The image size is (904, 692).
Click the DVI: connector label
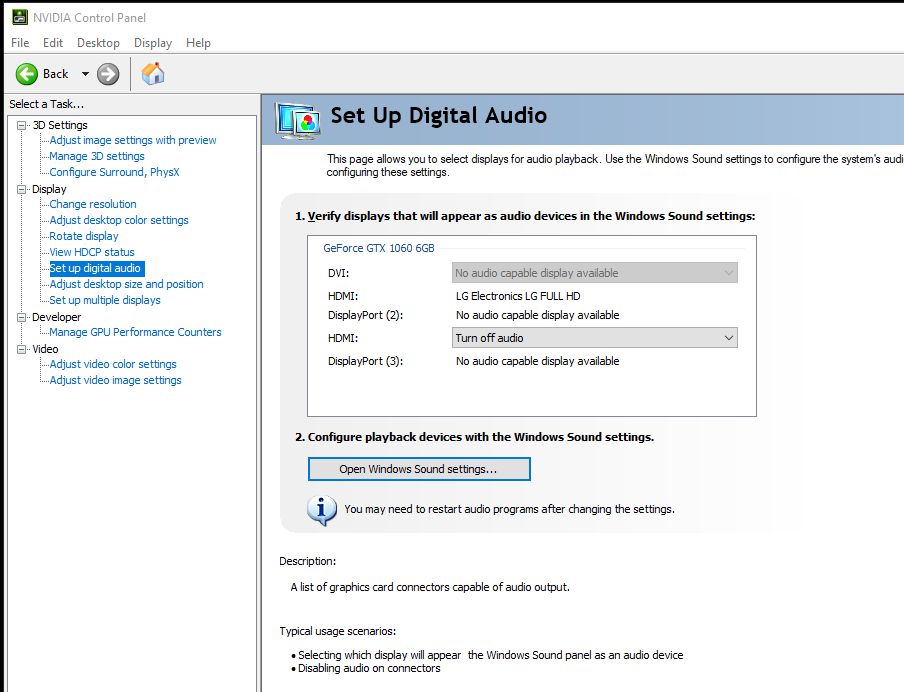click(338, 273)
